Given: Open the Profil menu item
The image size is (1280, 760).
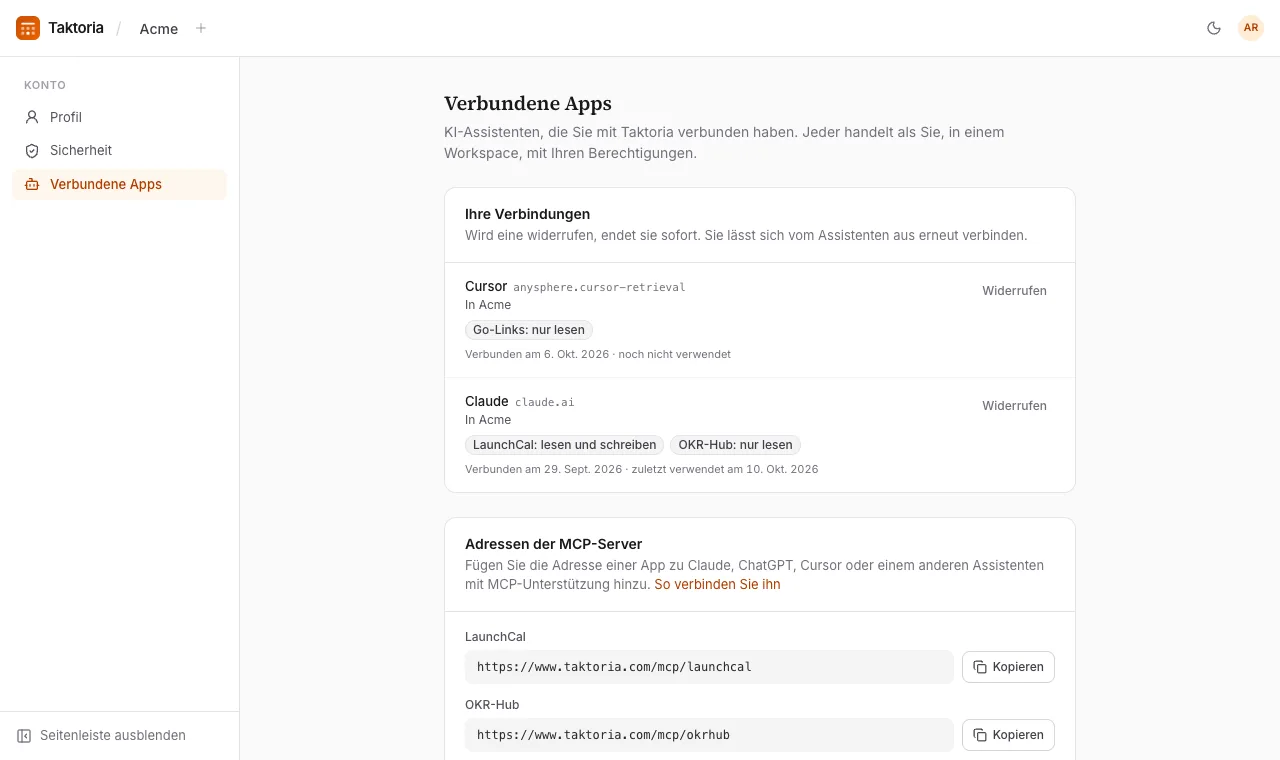Looking at the screenshot, I should [x=120, y=117].
